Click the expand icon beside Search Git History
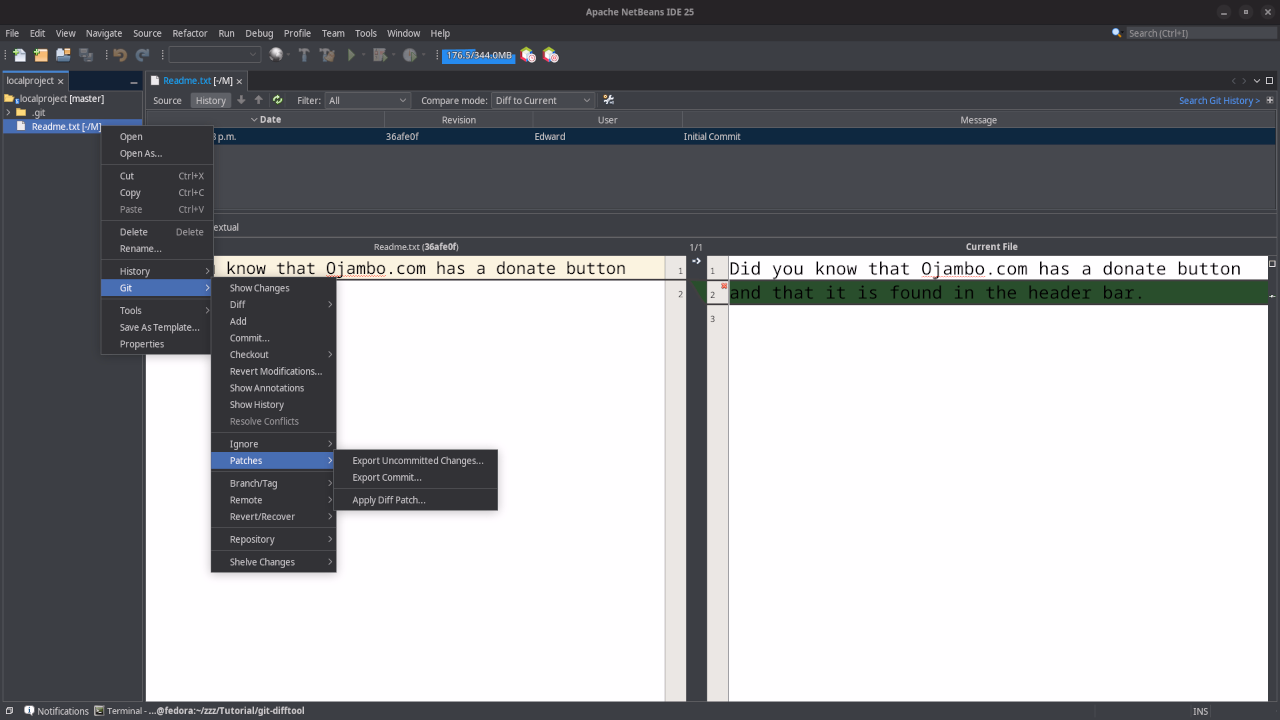This screenshot has width=1280, height=720. tap(1270, 100)
